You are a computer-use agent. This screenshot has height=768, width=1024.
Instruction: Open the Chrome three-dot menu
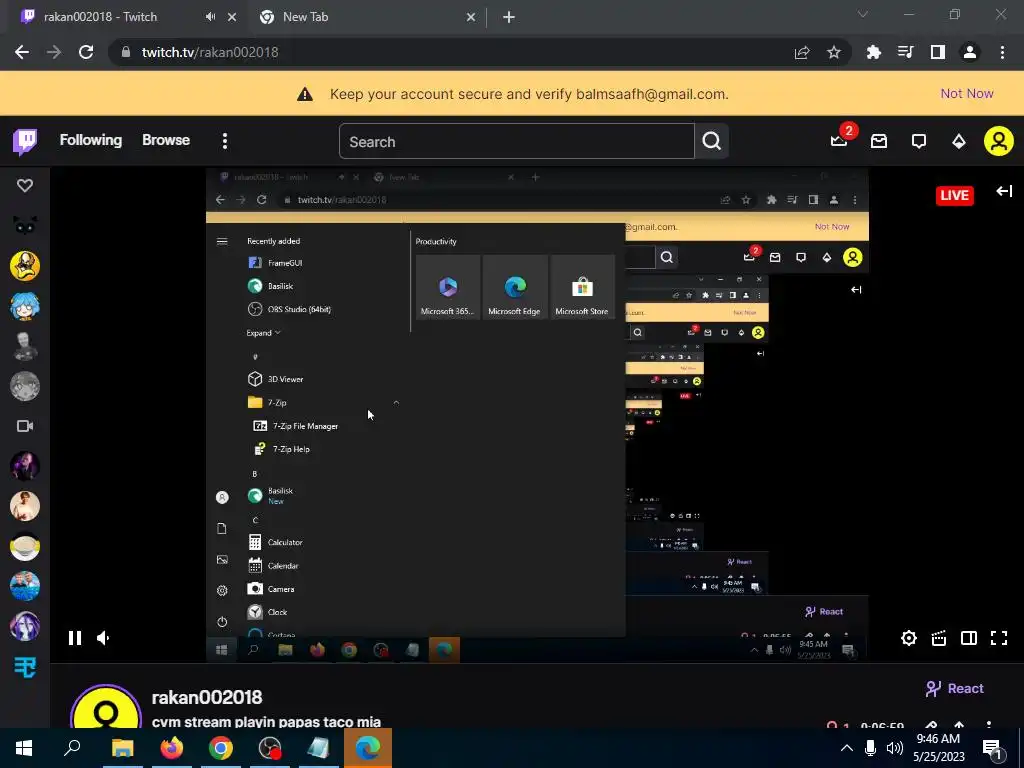tap(1002, 52)
